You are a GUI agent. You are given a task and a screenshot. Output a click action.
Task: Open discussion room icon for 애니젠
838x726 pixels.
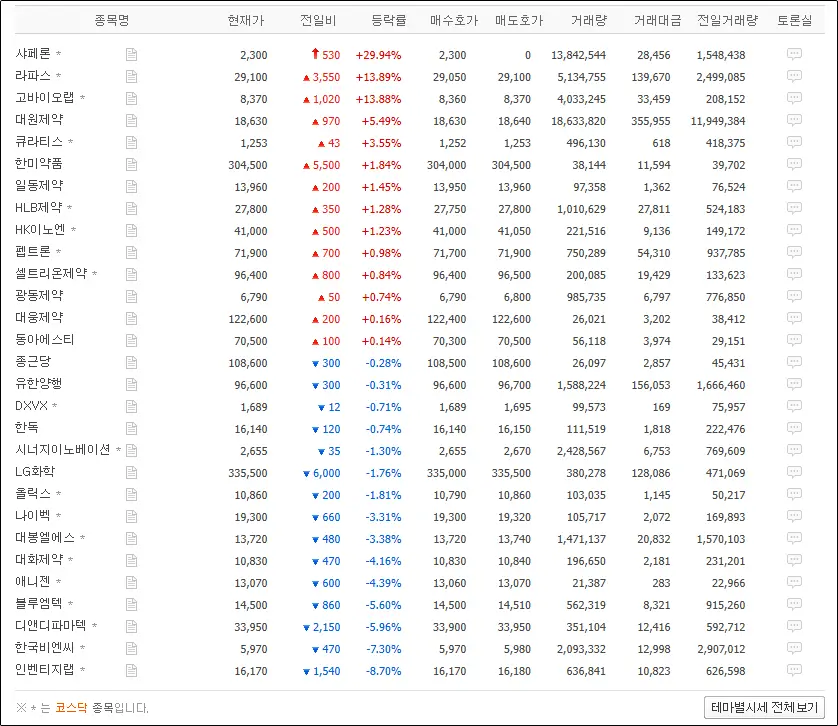(x=794, y=582)
